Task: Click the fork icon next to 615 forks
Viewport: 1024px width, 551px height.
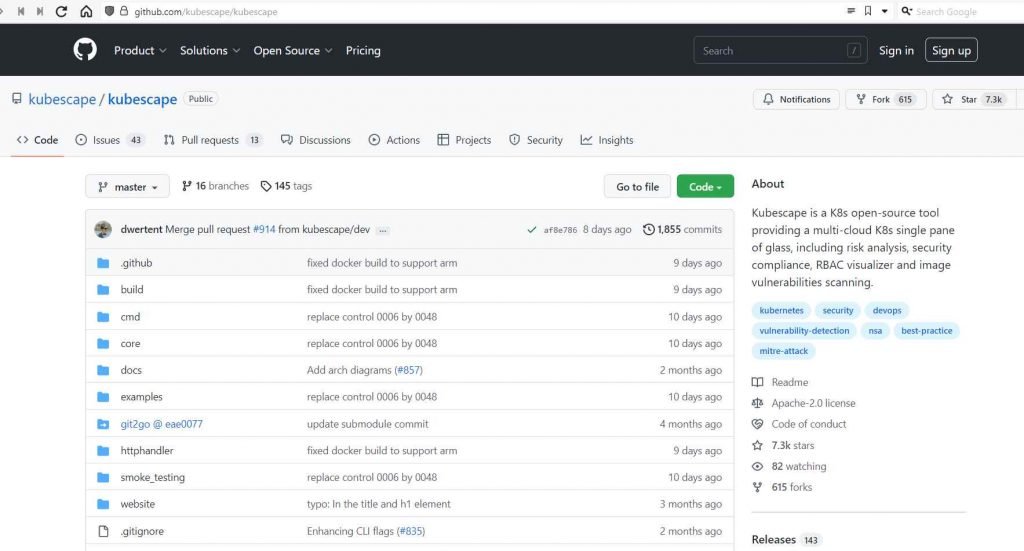Action: tap(758, 487)
